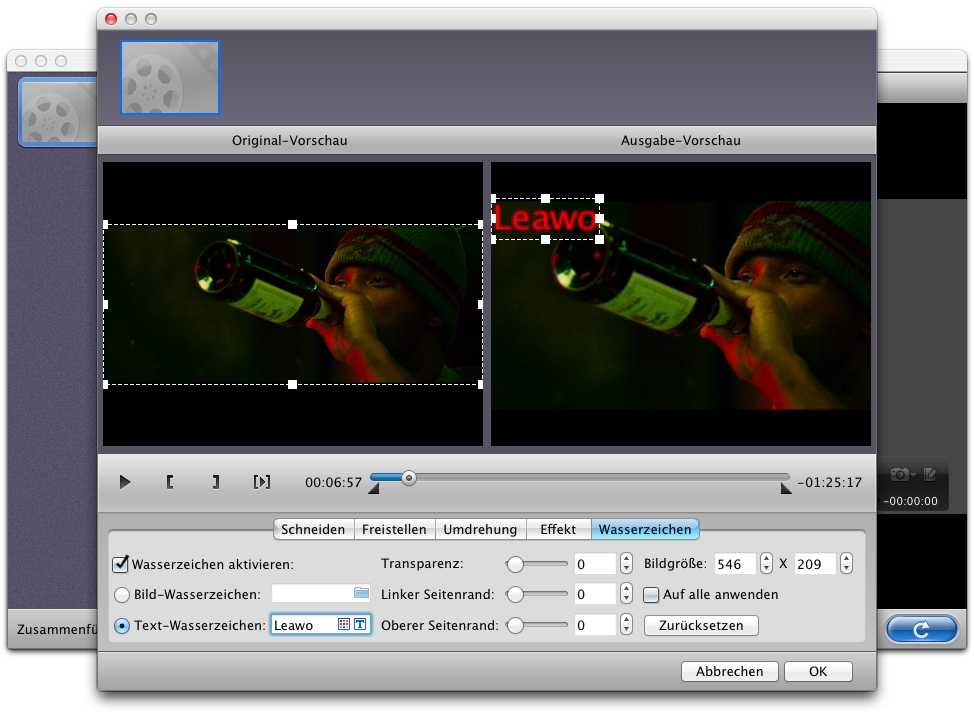Click the blue convert refresh button
The height and width of the screenshot is (715, 974).
(x=922, y=630)
